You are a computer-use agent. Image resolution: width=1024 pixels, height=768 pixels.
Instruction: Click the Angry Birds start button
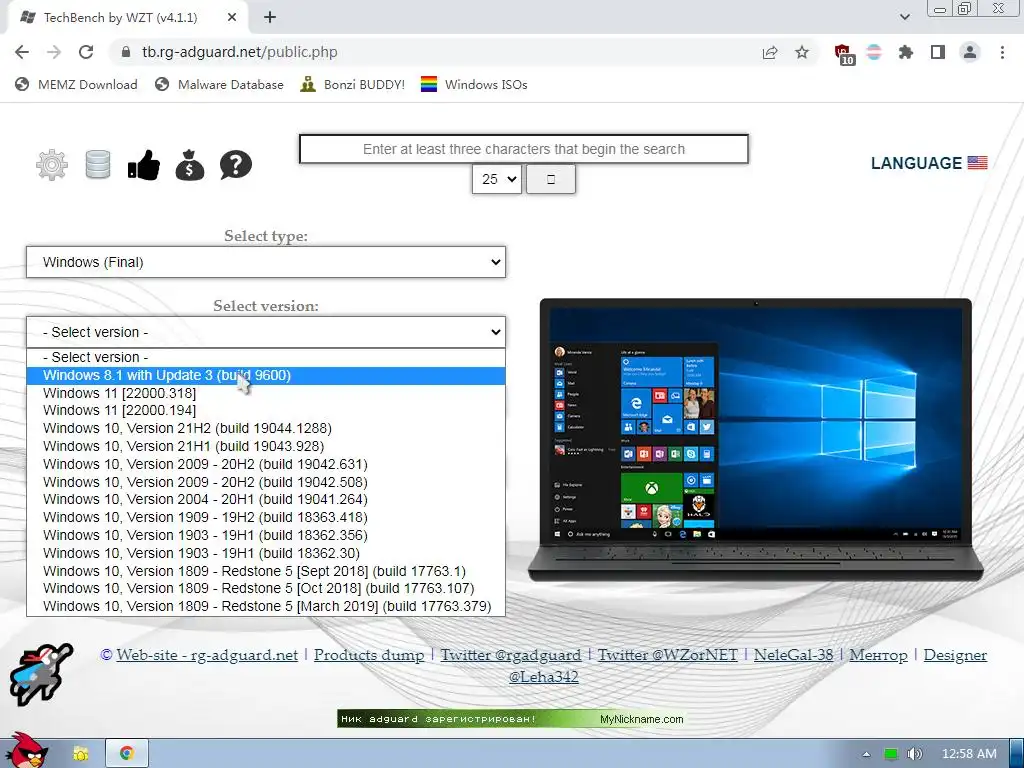pyautogui.click(x=25, y=751)
